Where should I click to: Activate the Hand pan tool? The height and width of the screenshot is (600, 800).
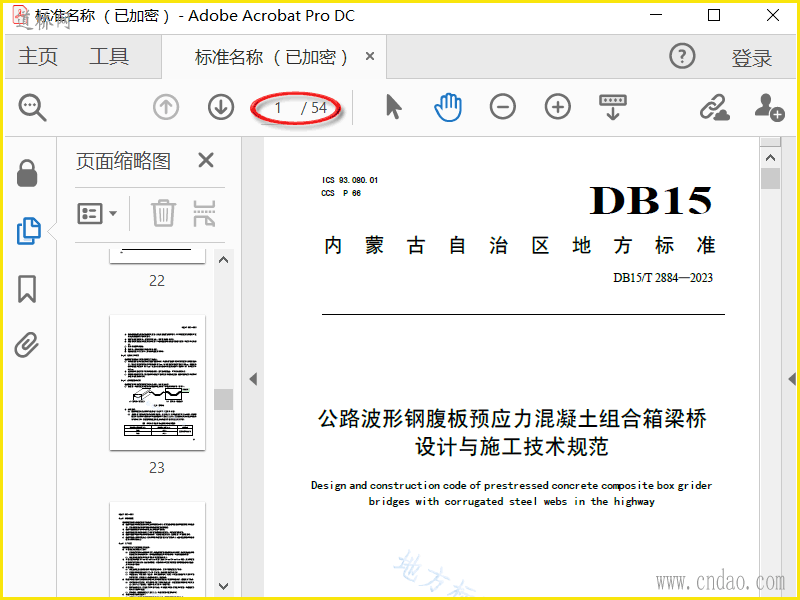click(x=448, y=107)
